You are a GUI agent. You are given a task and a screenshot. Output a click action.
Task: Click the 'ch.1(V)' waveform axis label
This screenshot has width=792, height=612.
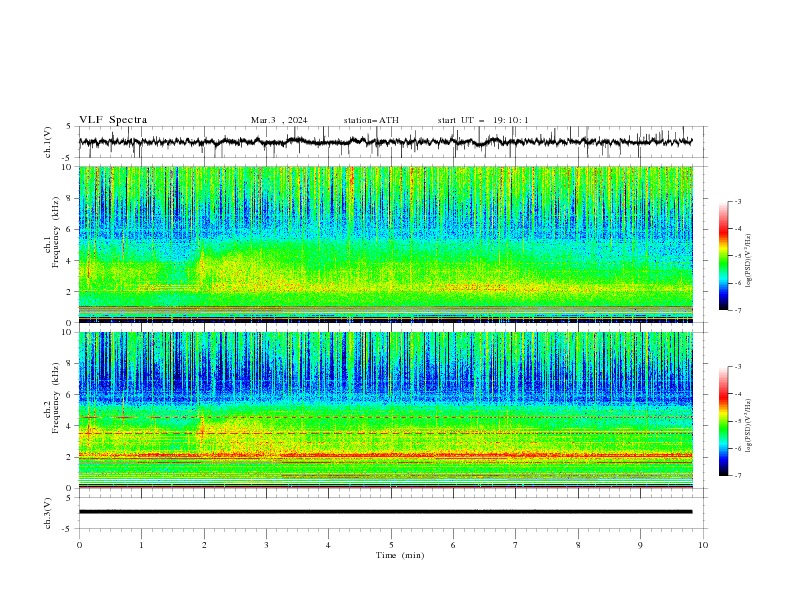point(48,142)
